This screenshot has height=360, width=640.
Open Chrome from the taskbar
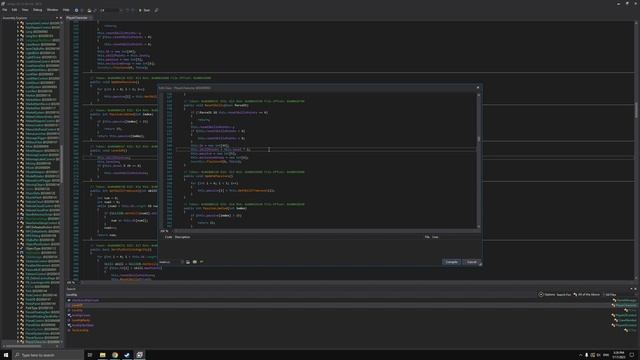[115, 355]
